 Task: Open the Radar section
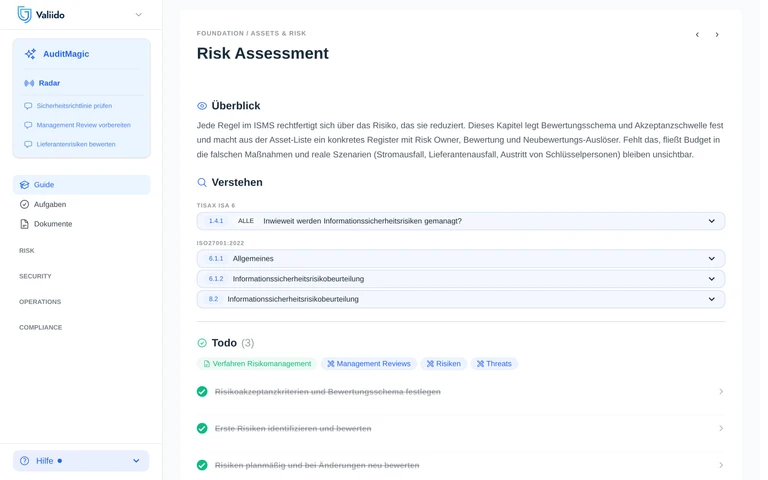click(x=49, y=83)
